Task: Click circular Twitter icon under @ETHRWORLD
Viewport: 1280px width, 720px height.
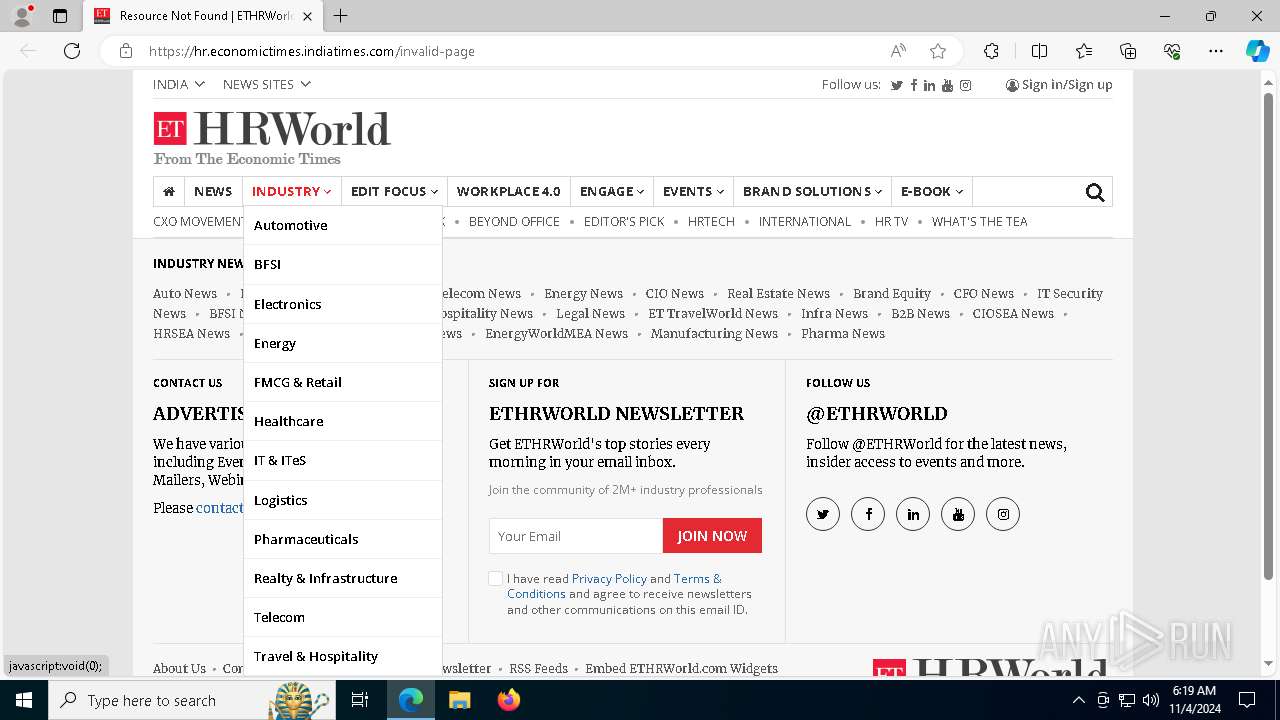Action: [x=823, y=514]
